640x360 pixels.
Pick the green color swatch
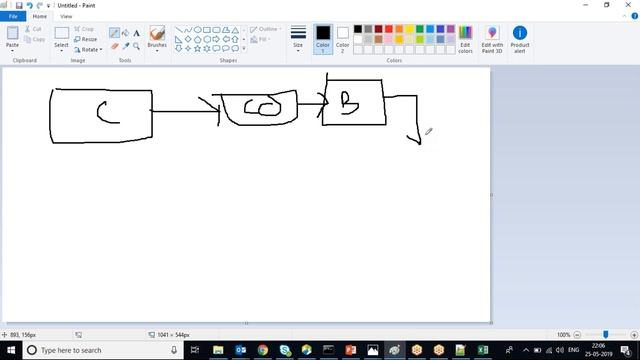tap(420, 29)
